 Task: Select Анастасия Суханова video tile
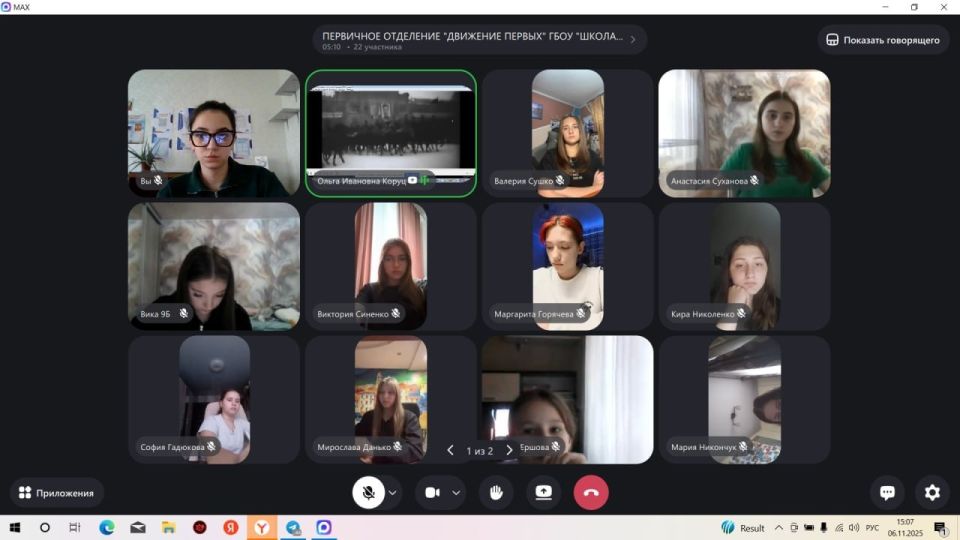coord(744,133)
